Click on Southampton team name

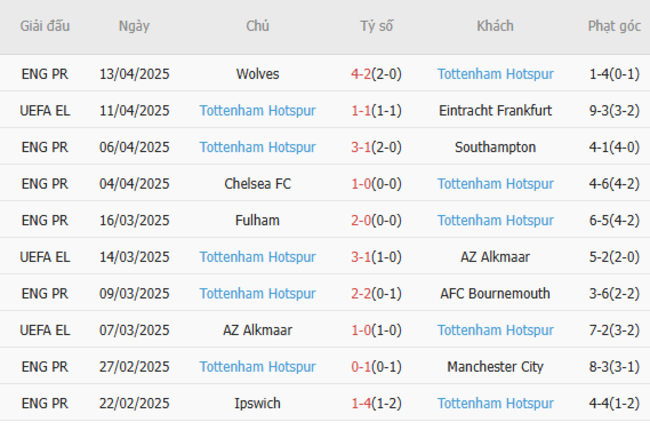click(495, 147)
